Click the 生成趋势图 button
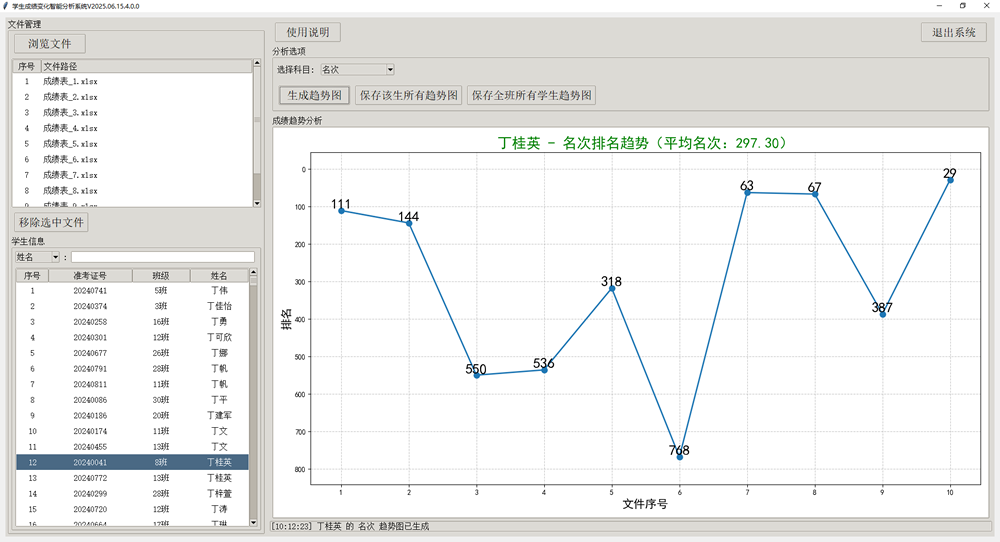 click(x=314, y=95)
